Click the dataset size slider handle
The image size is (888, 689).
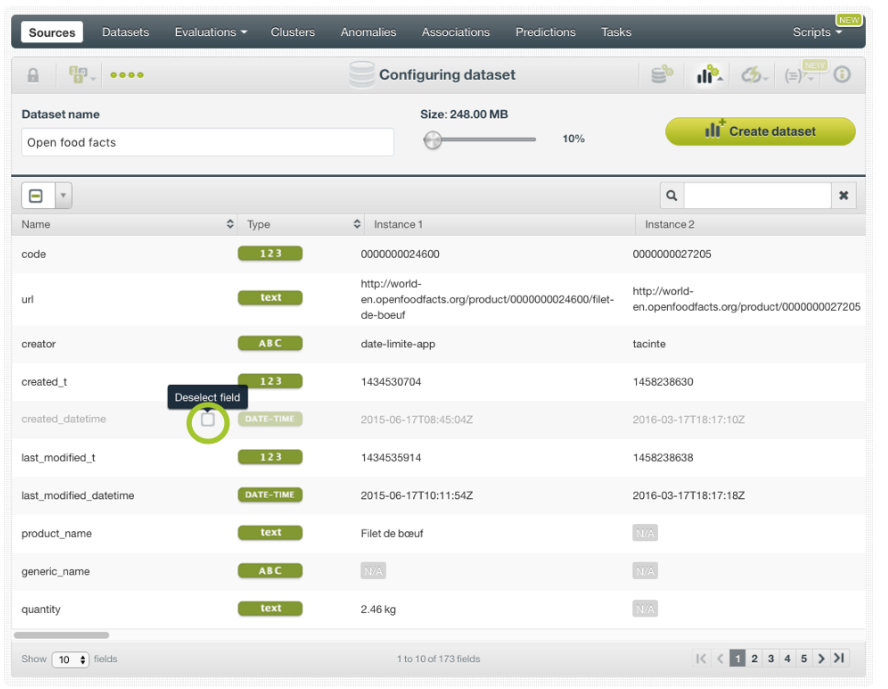point(432,140)
